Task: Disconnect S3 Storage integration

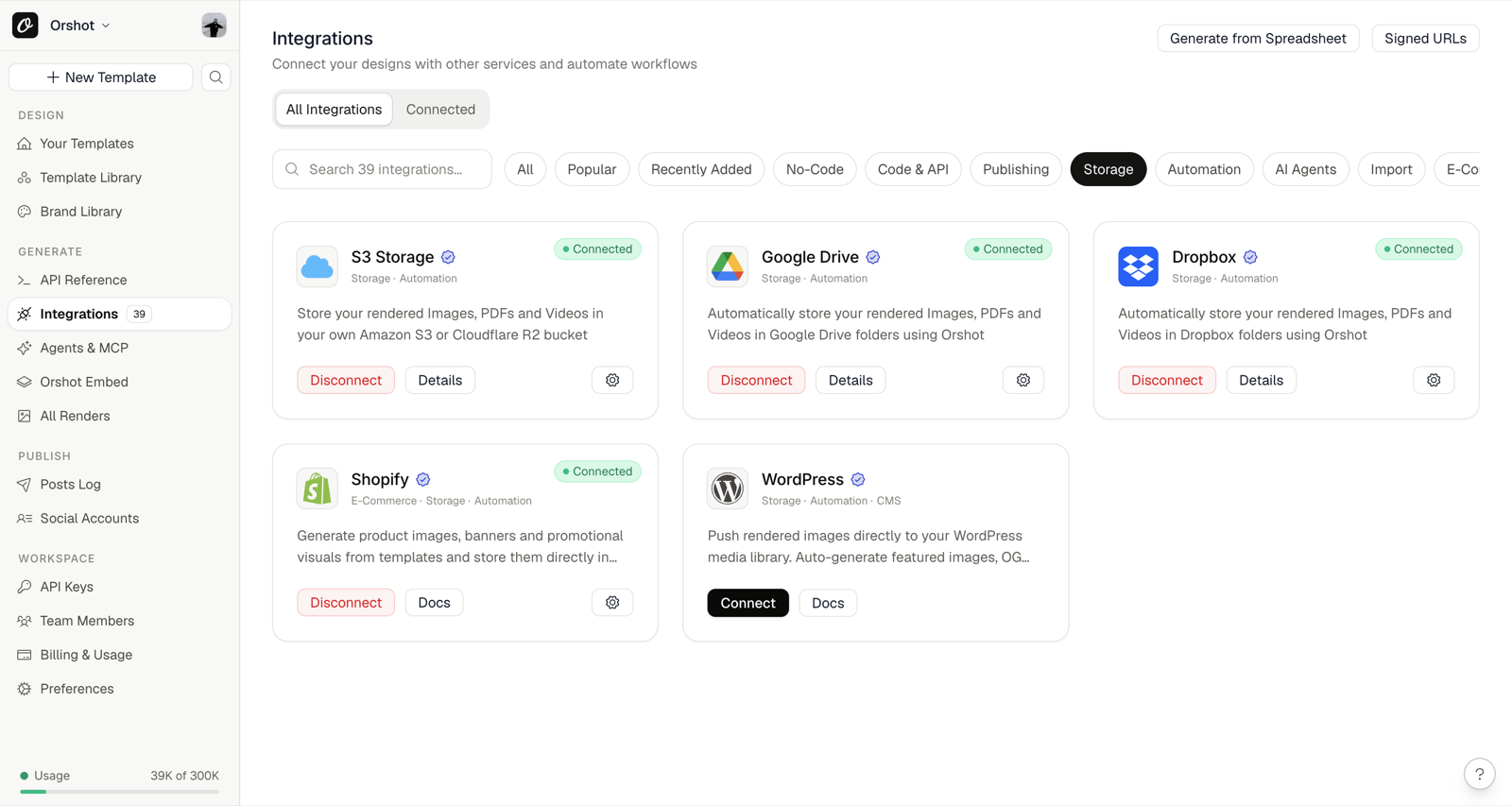Action: [346, 380]
